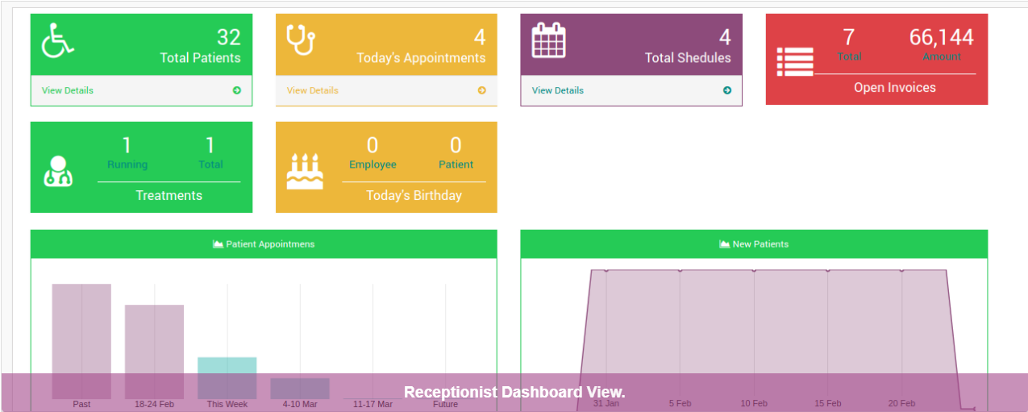Click the Open Invoices amount 66,144
This screenshot has width=1028, height=412.
pos(941,38)
